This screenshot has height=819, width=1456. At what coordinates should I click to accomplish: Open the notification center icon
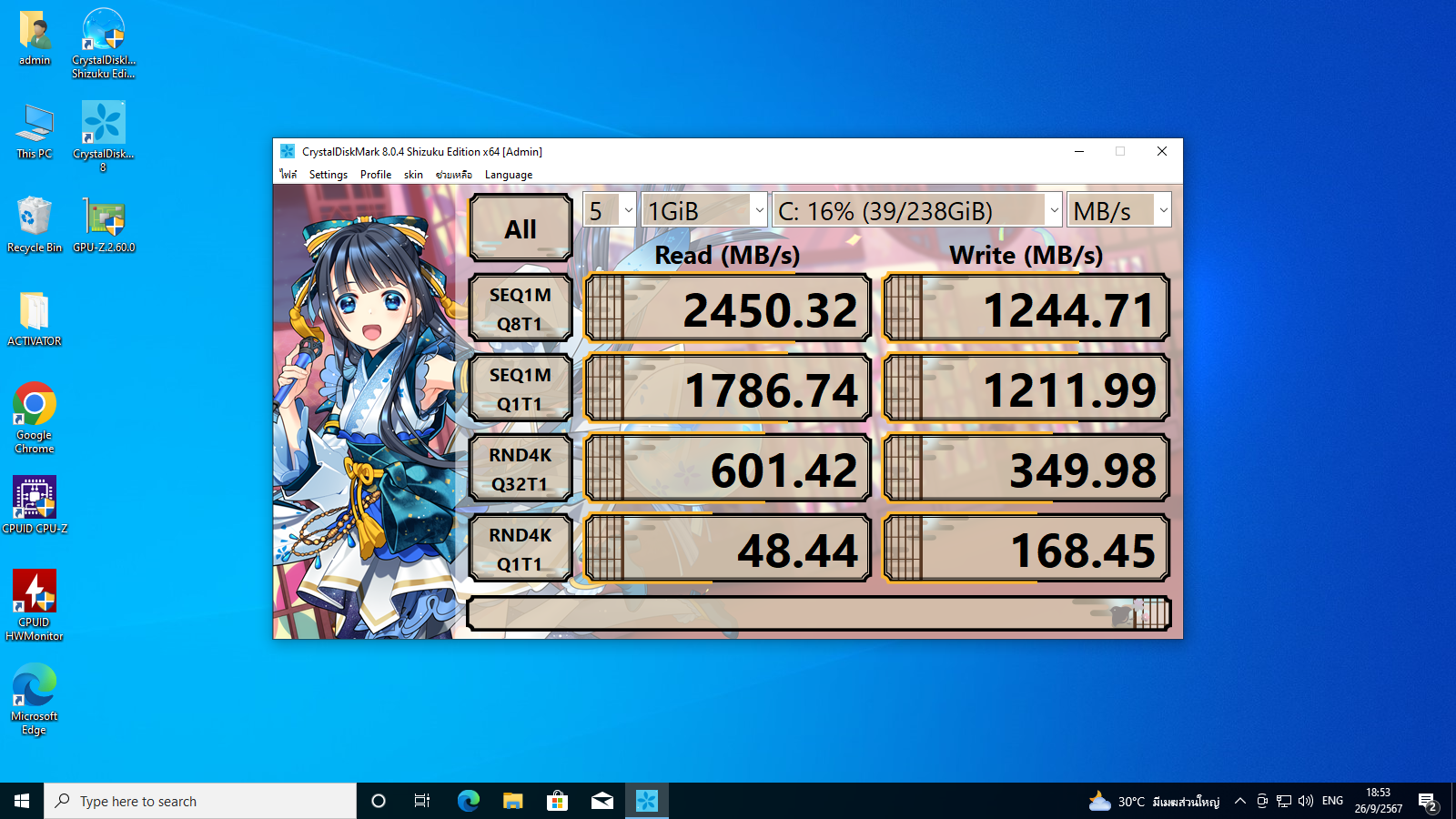1428,801
